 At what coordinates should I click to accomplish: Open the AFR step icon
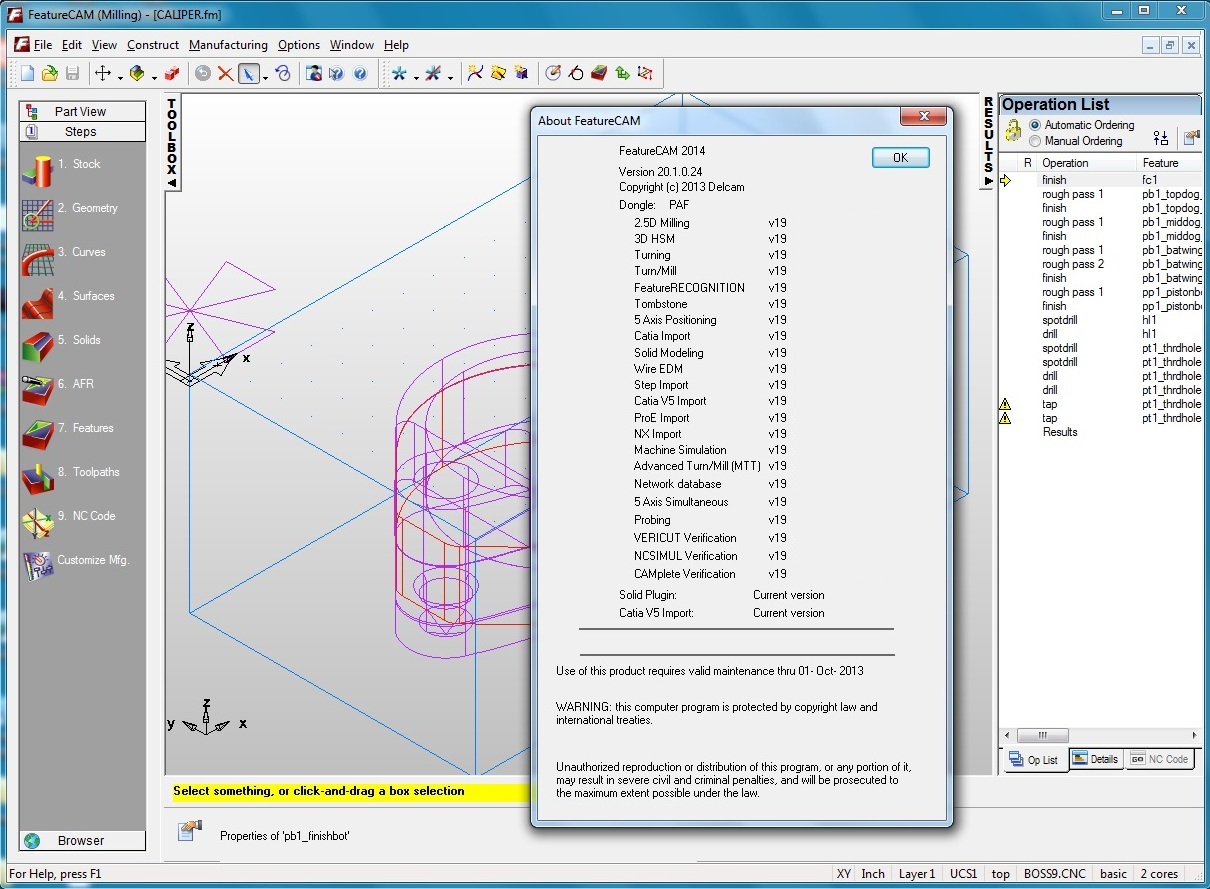coord(38,391)
